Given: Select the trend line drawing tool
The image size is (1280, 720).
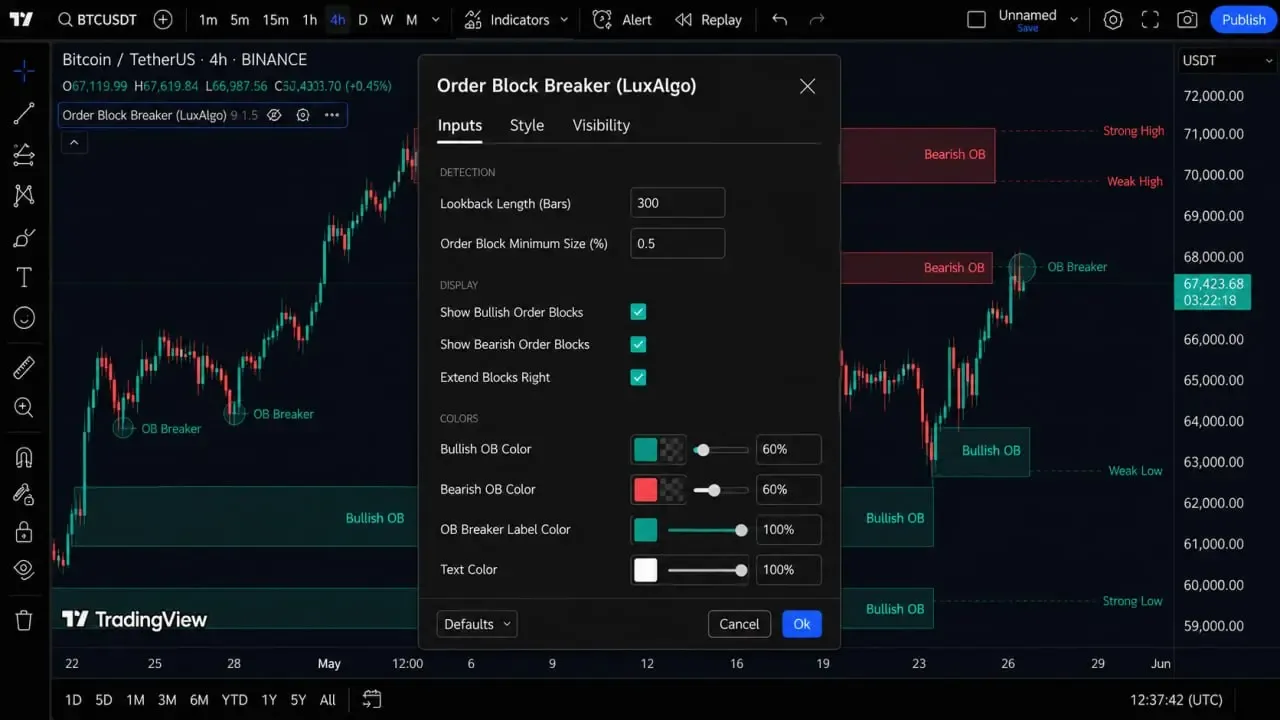Looking at the screenshot, I should pos(24,113).
